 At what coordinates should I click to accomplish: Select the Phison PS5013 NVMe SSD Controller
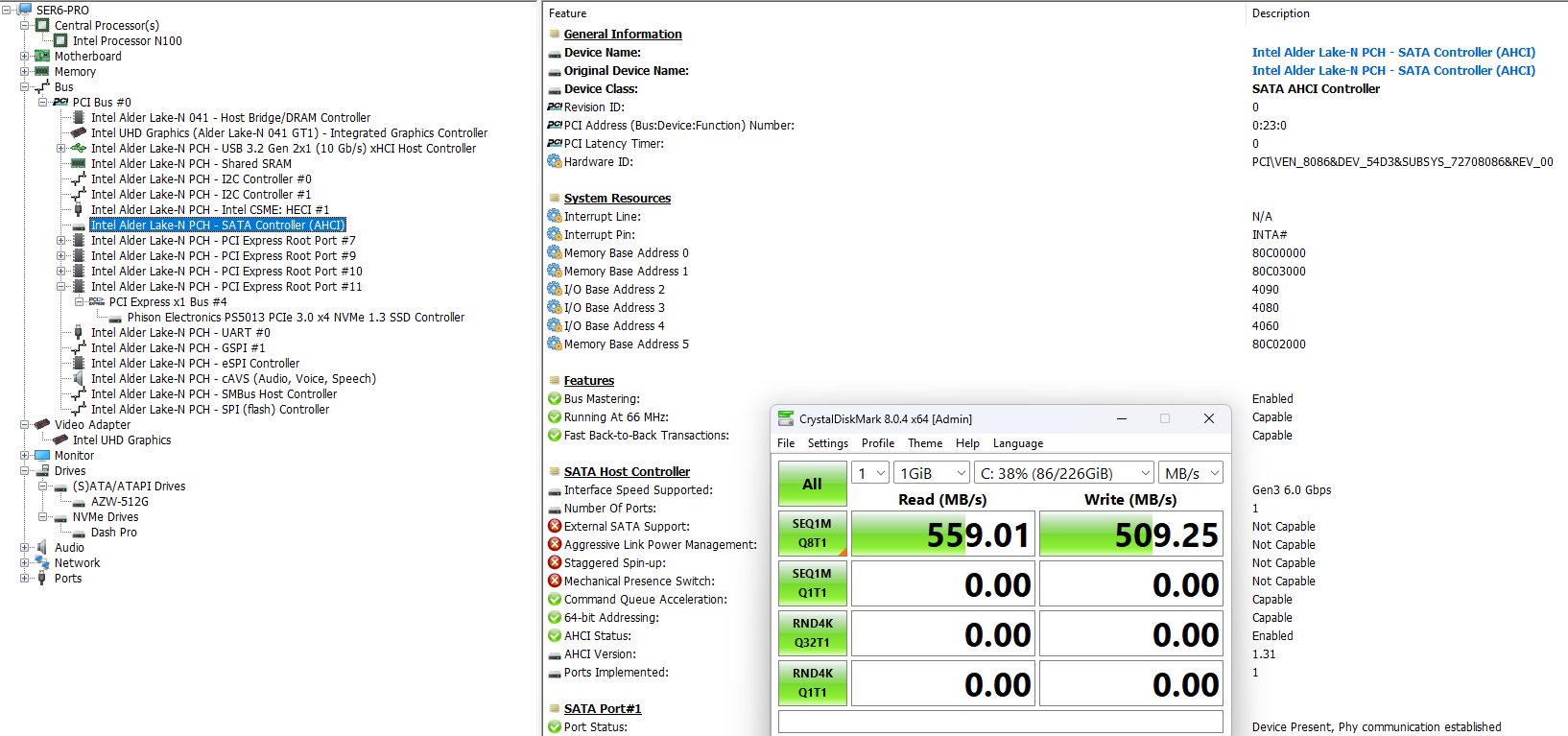tap(296, 317)
